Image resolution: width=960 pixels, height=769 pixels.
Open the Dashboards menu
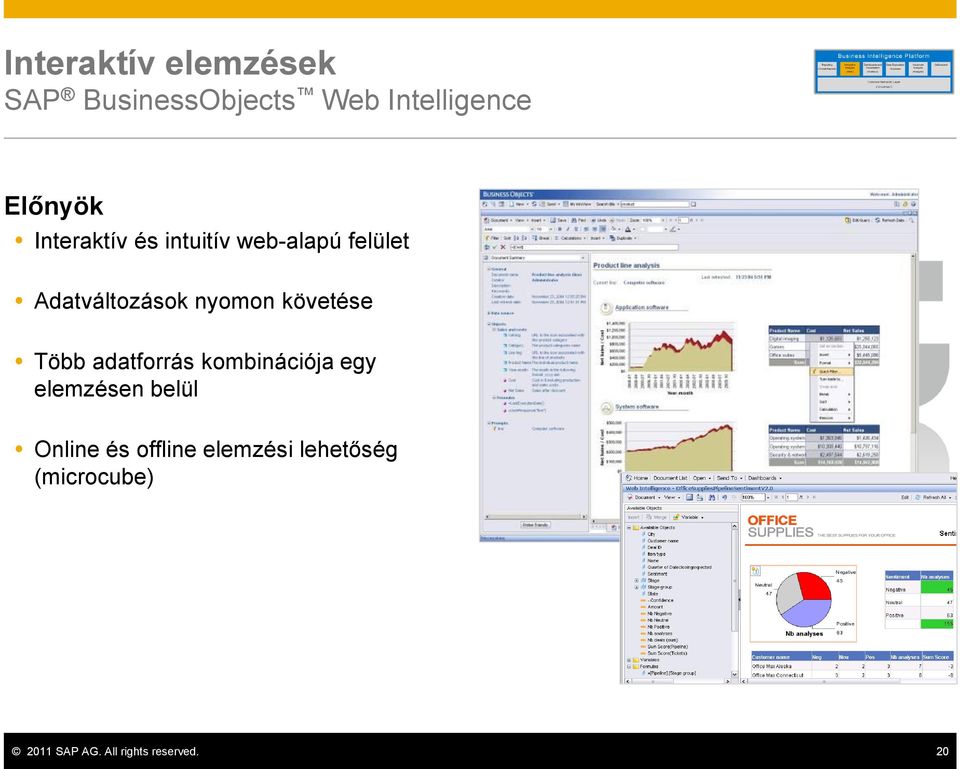pos(764,478)
